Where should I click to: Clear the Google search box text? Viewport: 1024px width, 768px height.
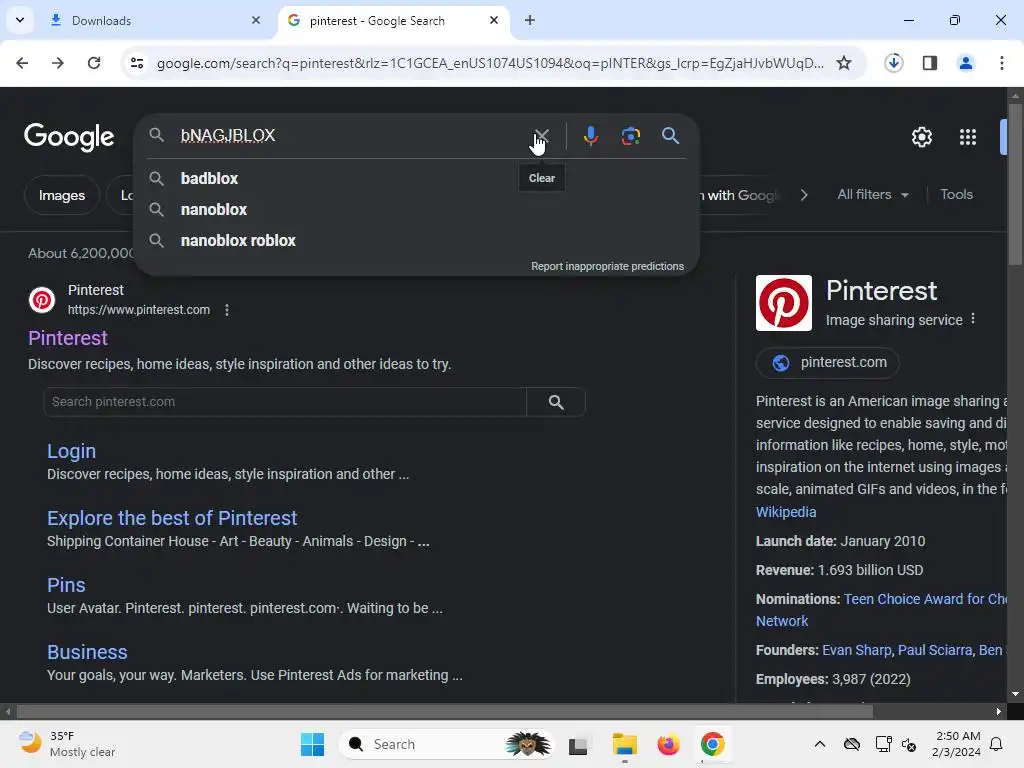[541, 136]
